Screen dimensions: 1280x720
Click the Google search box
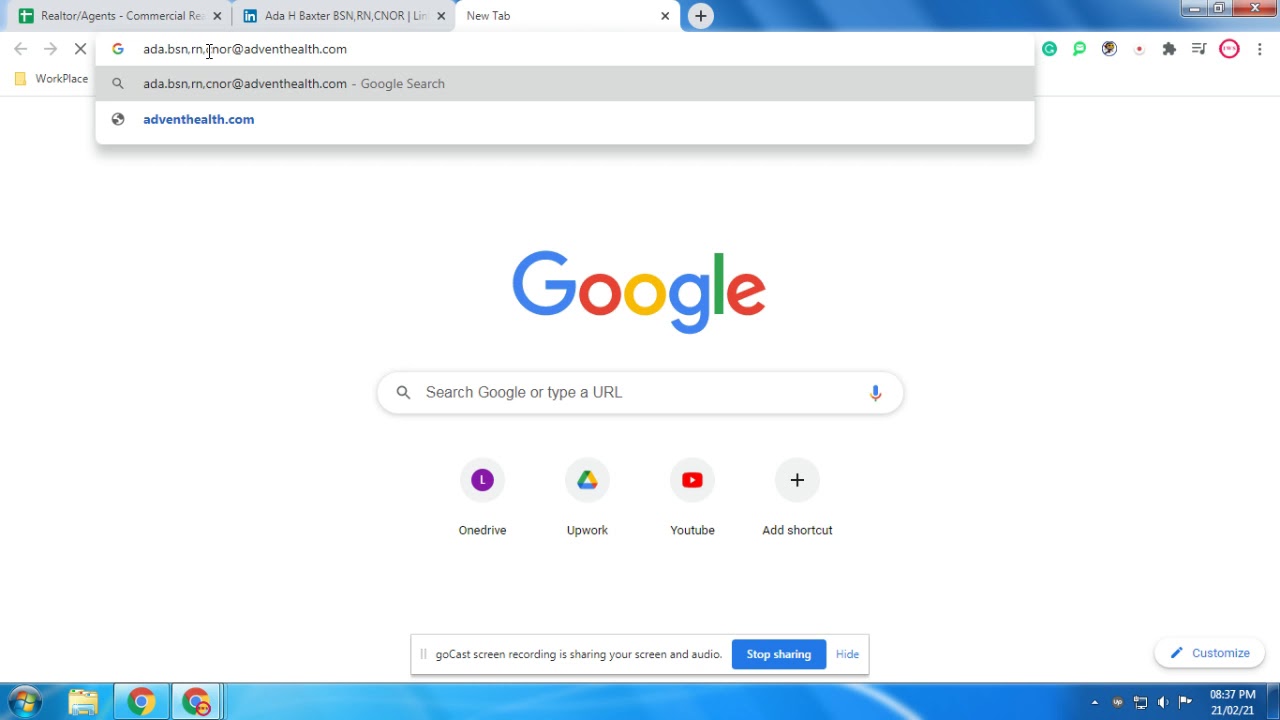(640, 392)
